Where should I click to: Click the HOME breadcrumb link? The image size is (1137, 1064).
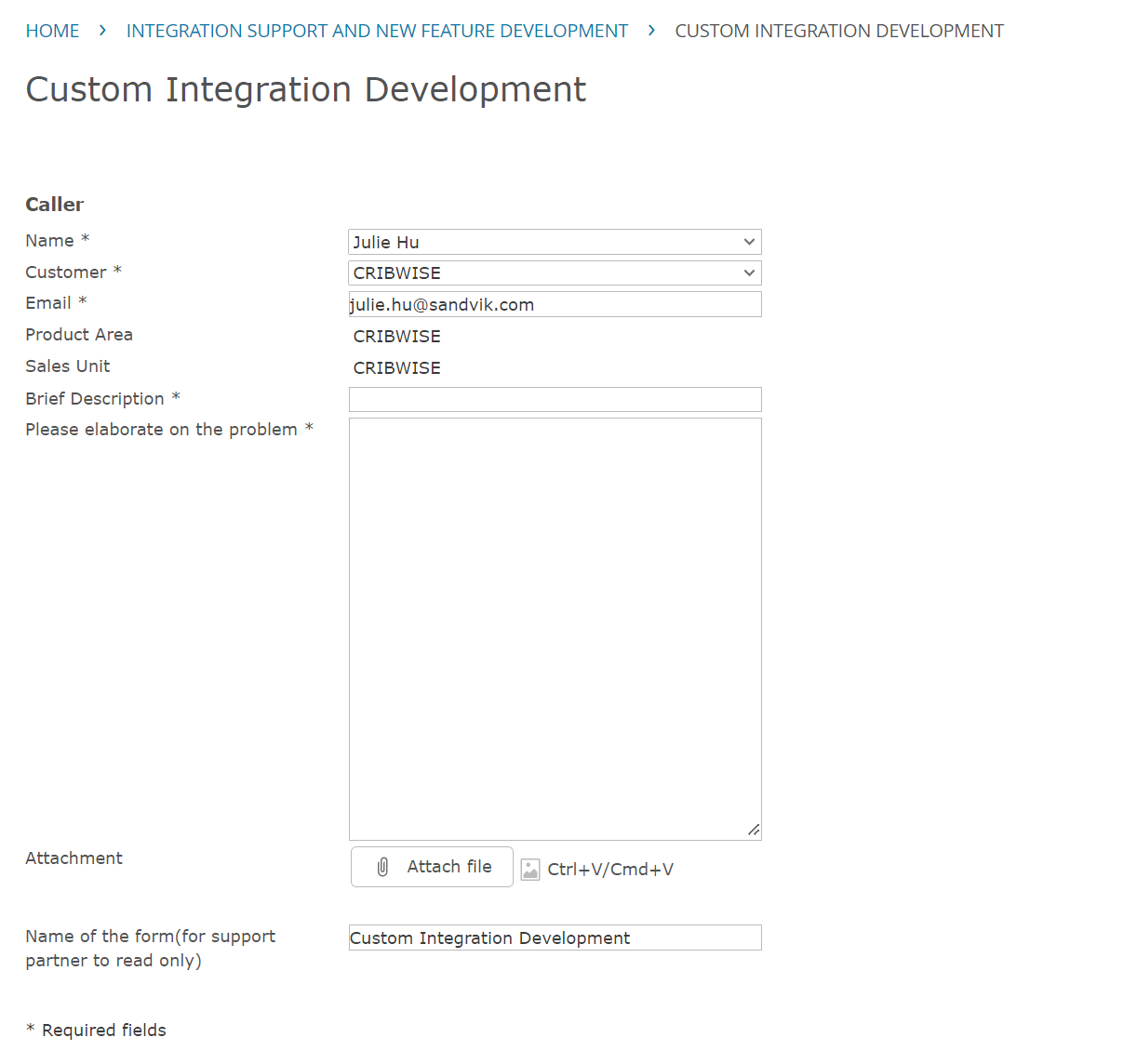tap(52, 31)
